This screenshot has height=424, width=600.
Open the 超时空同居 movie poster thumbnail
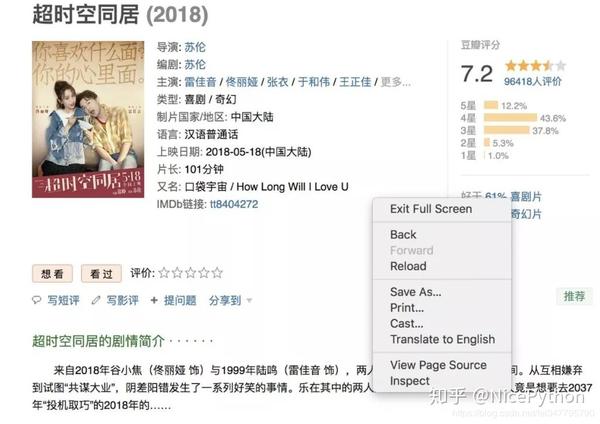88,119
